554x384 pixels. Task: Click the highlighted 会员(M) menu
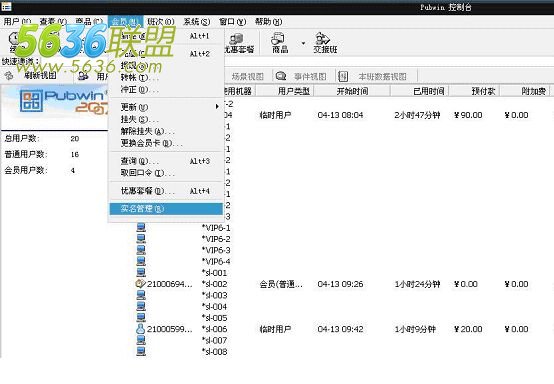[125, 22]
